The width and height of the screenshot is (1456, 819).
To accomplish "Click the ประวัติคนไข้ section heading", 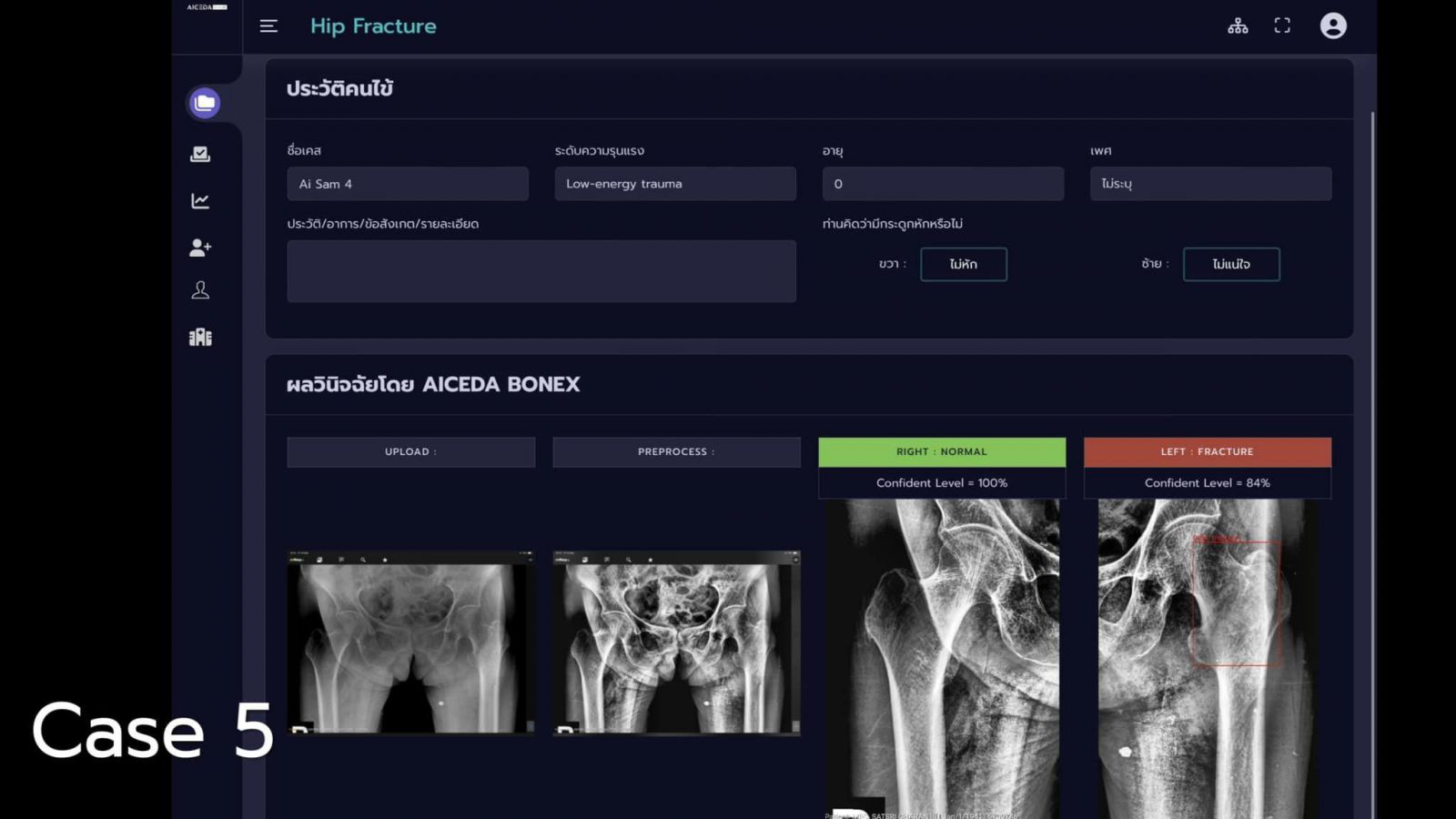I will [339, 89].
